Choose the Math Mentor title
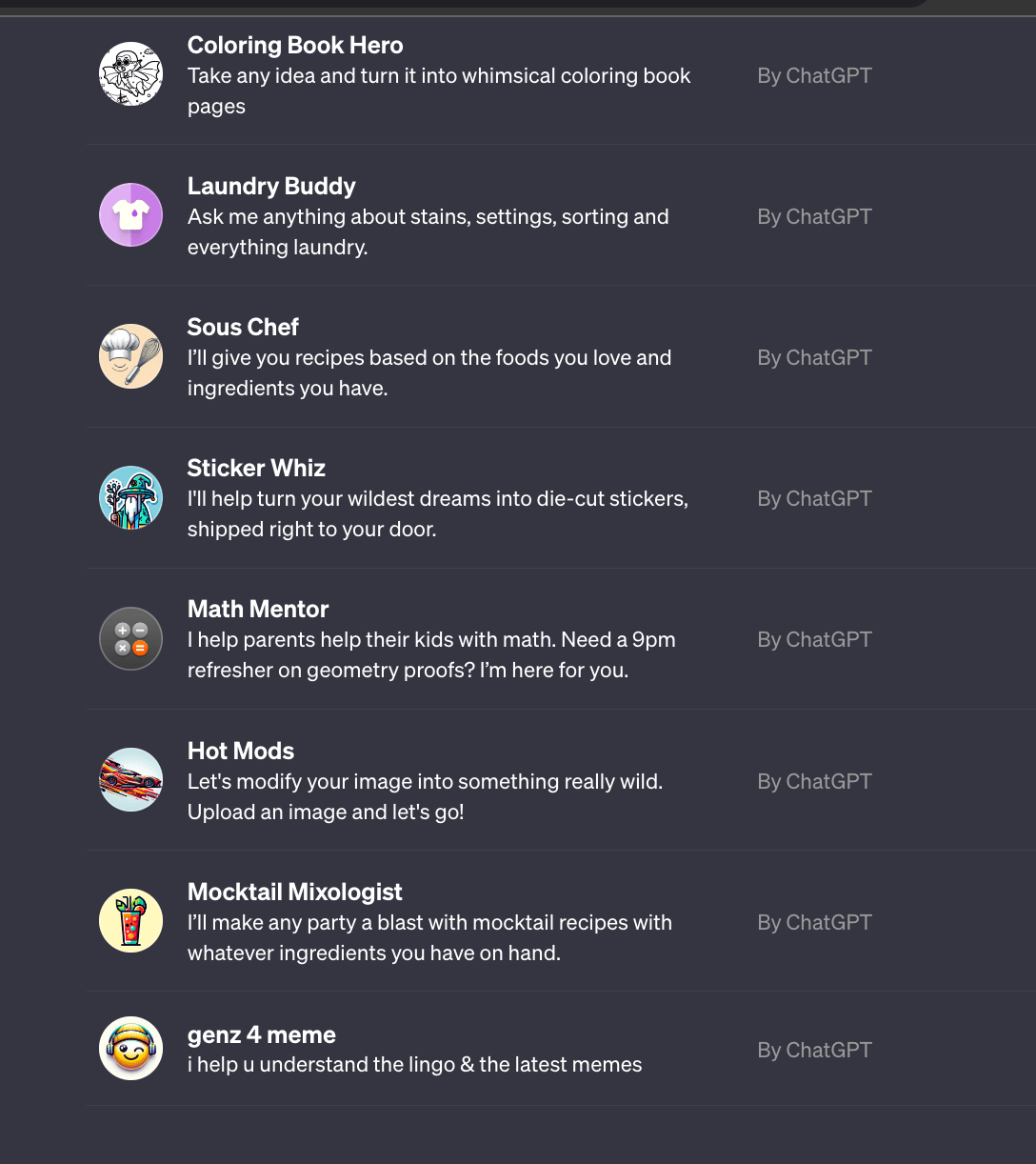 (x=258, y=609)
